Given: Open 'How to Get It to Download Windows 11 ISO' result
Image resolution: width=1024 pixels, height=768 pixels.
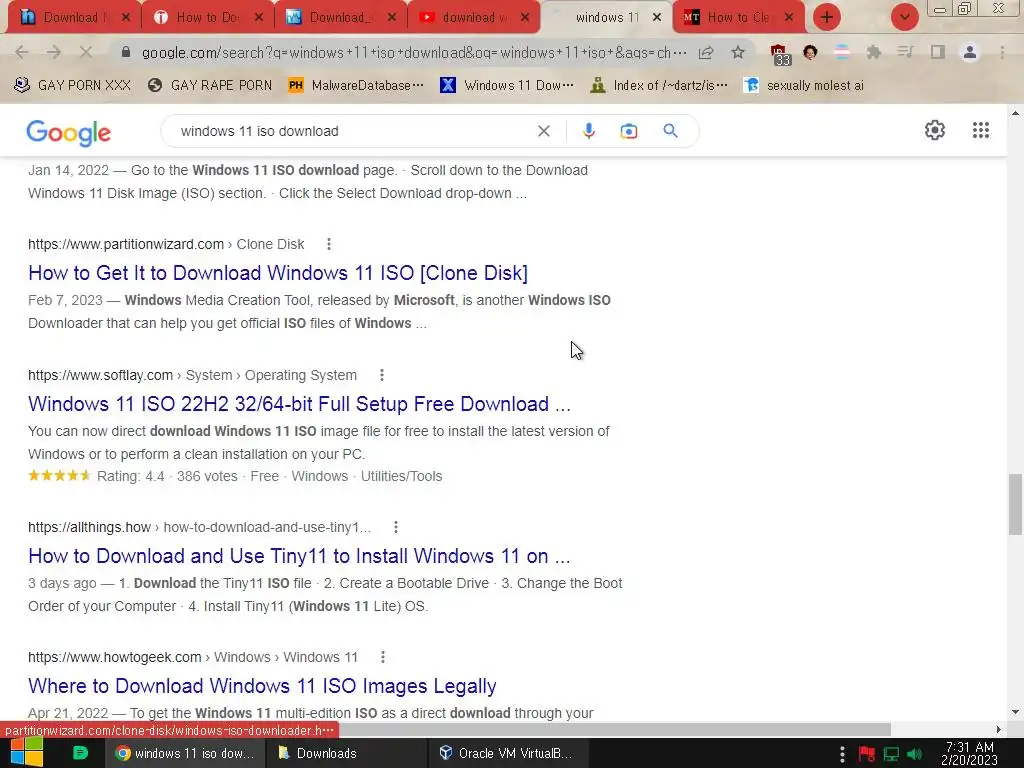Looking at the screenshot, I should [x=278, y=273].
